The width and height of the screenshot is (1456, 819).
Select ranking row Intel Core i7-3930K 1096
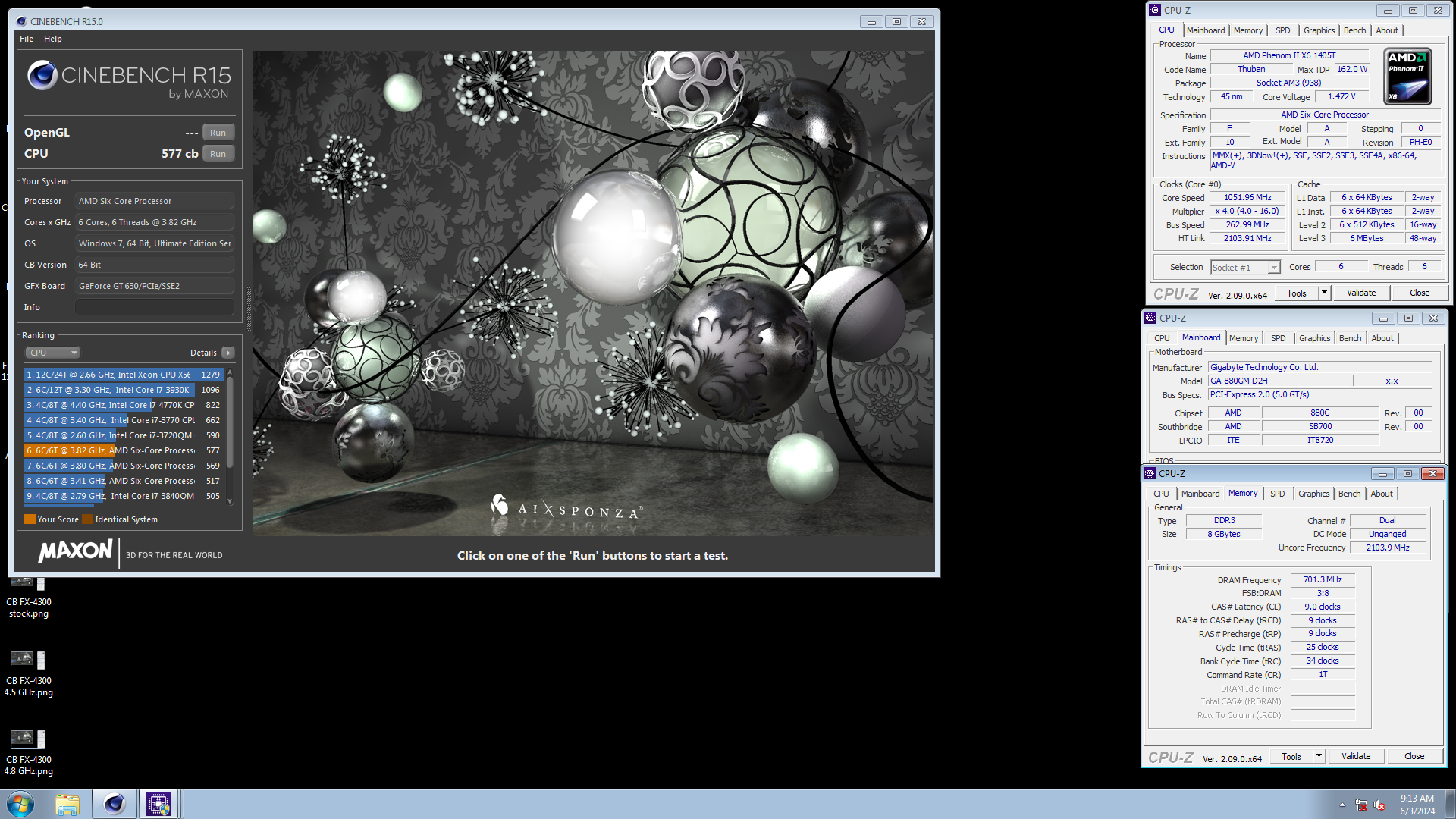pos(124,390)
